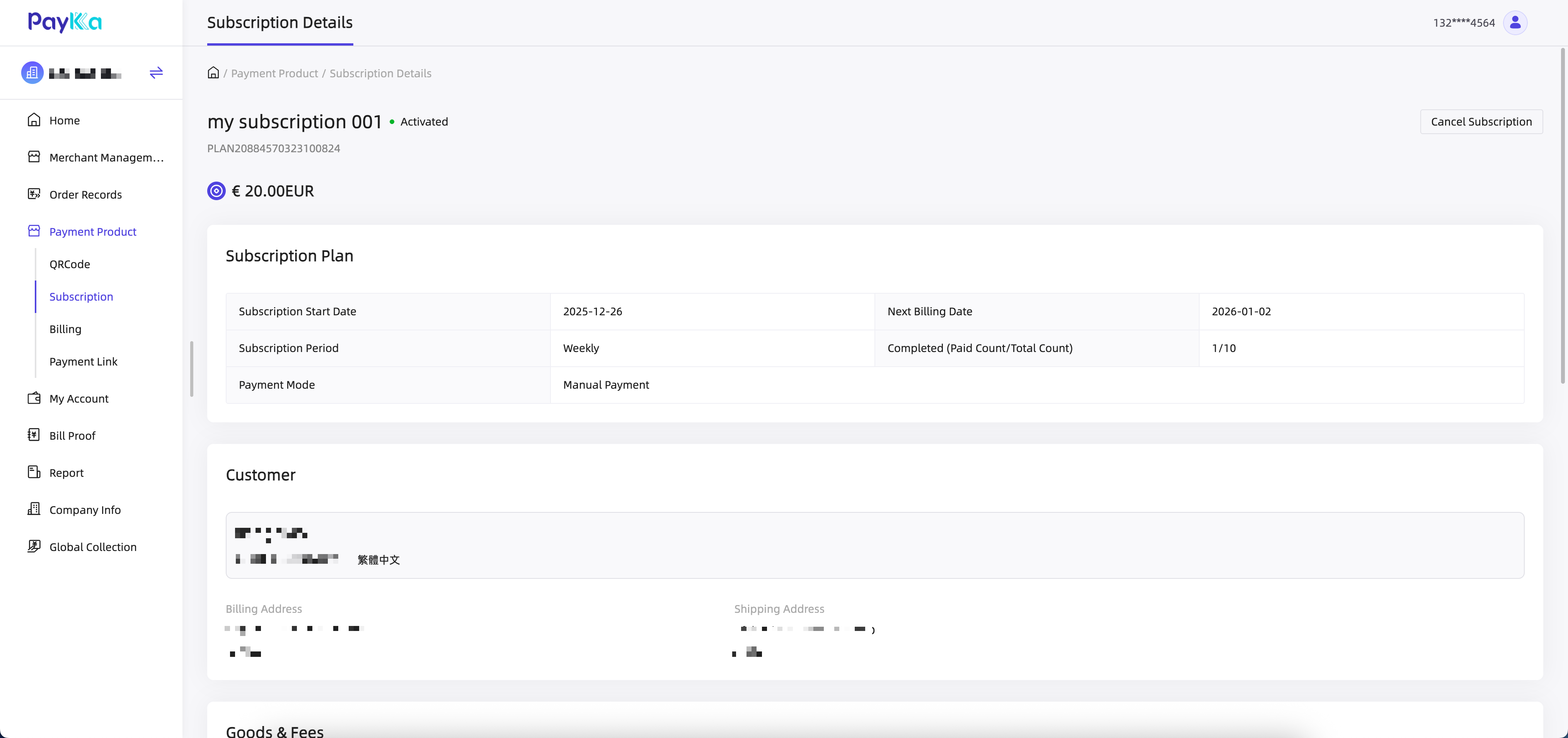
Task: Click the Merchant Management store icon
Action: click(x=34, y=157)
